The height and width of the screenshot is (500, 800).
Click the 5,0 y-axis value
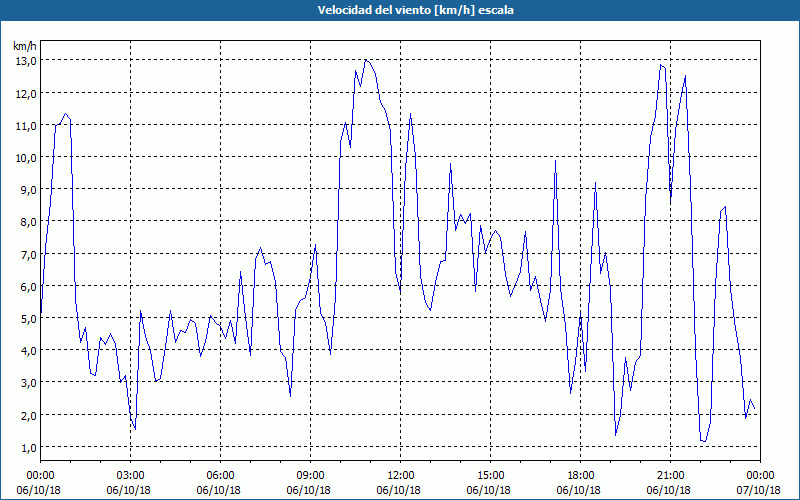click(29, 319)
